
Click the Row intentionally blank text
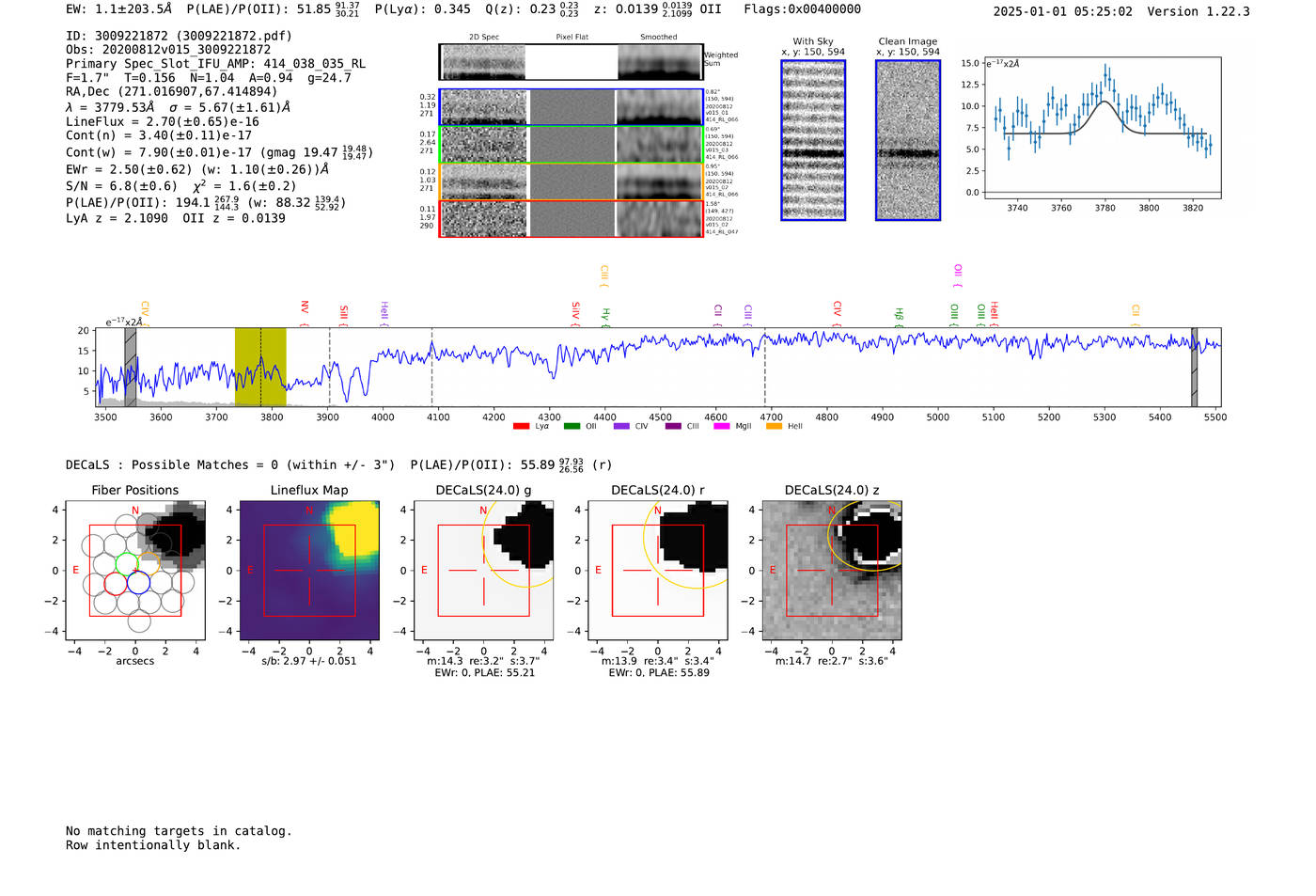pyautogui.click(x=153, y=844)
